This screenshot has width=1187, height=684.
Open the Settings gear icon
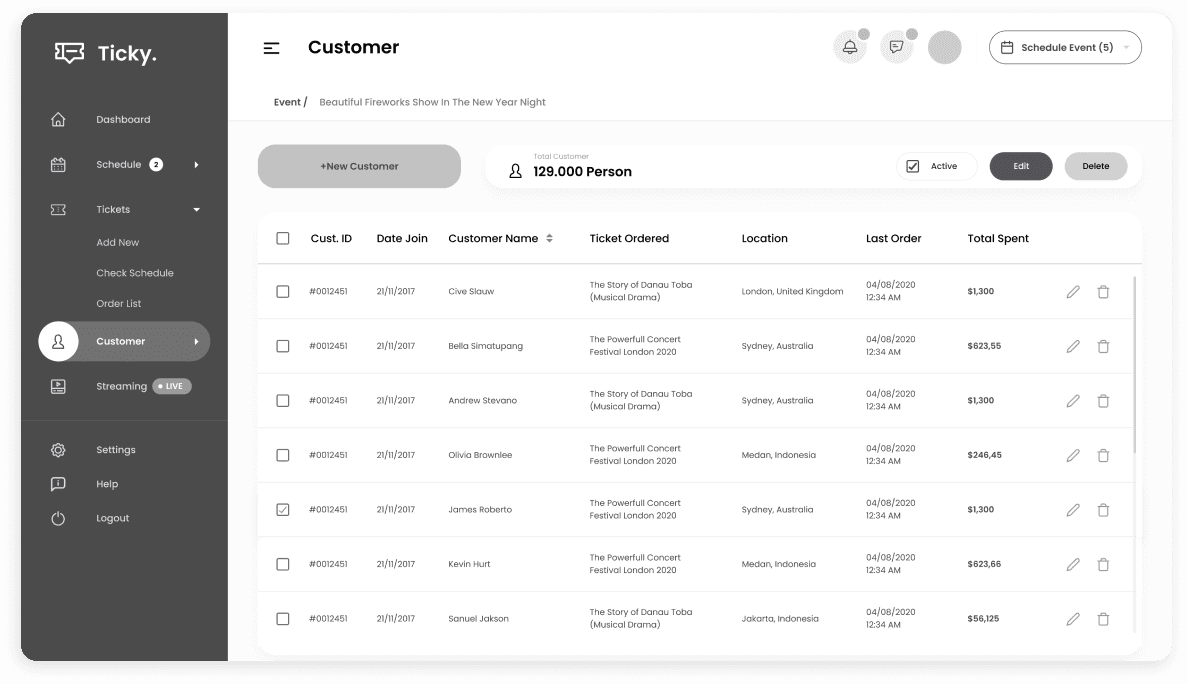click(58, 449)
